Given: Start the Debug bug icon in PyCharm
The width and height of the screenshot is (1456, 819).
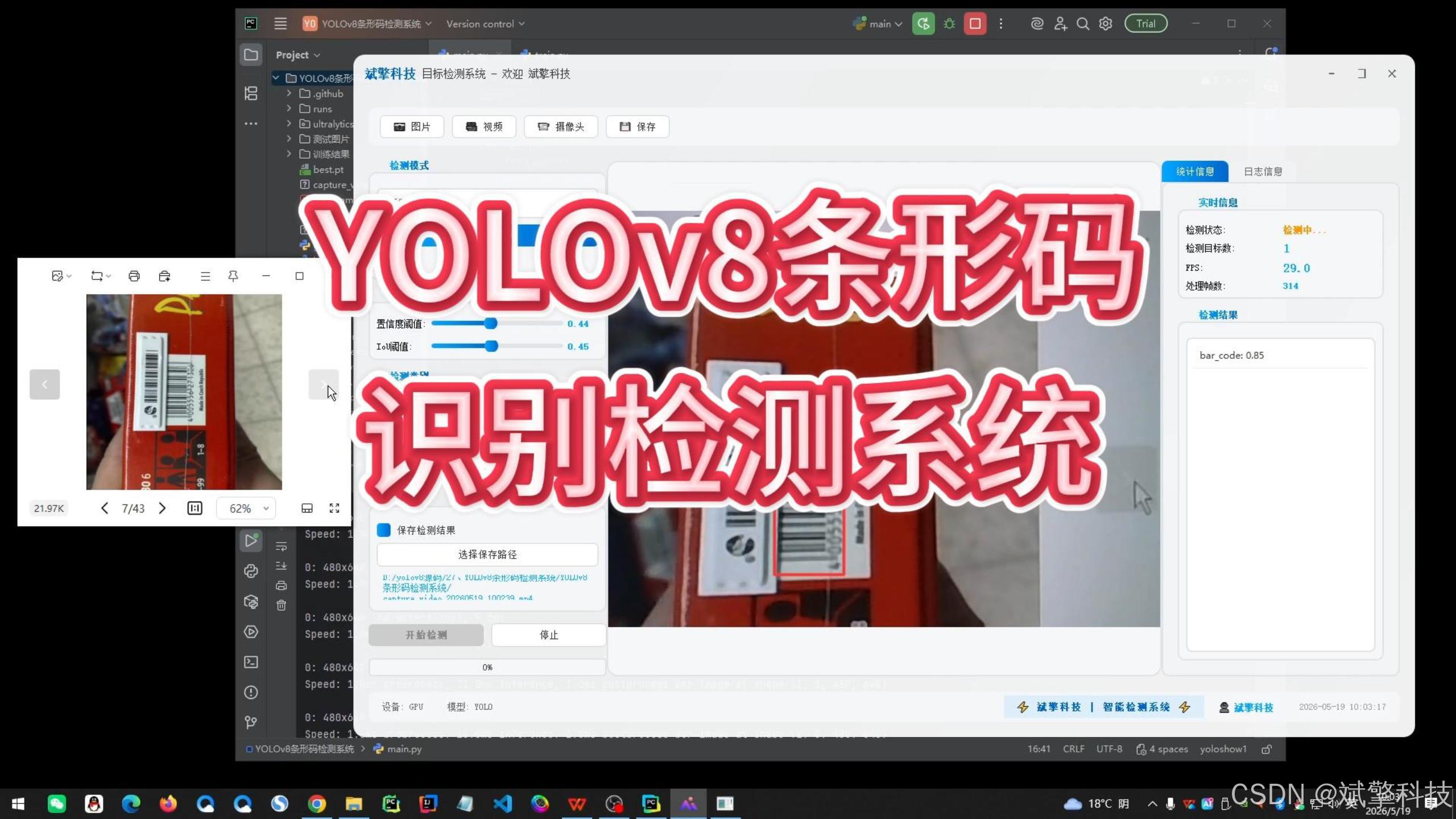Looking at the screenshot, I should pos(949,23).
